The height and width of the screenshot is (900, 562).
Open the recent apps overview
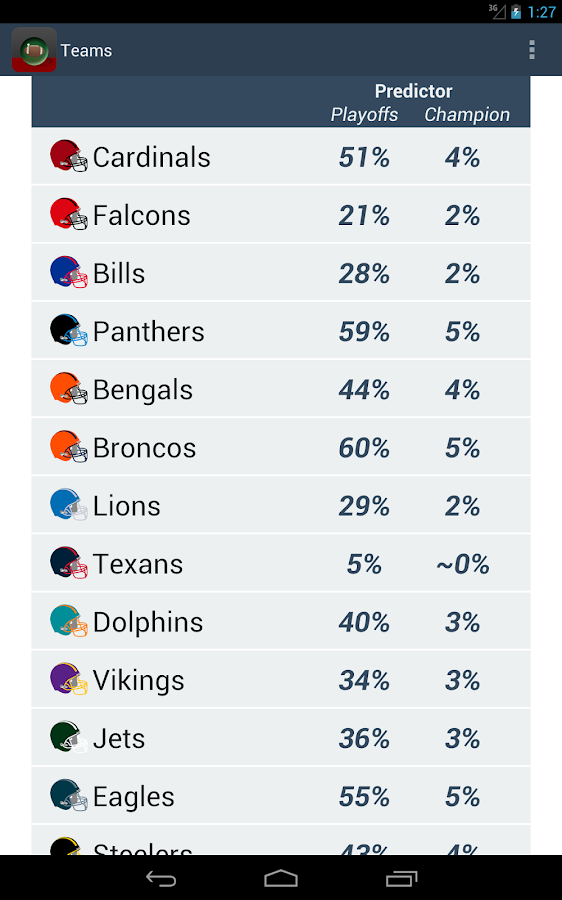[401, 878]
